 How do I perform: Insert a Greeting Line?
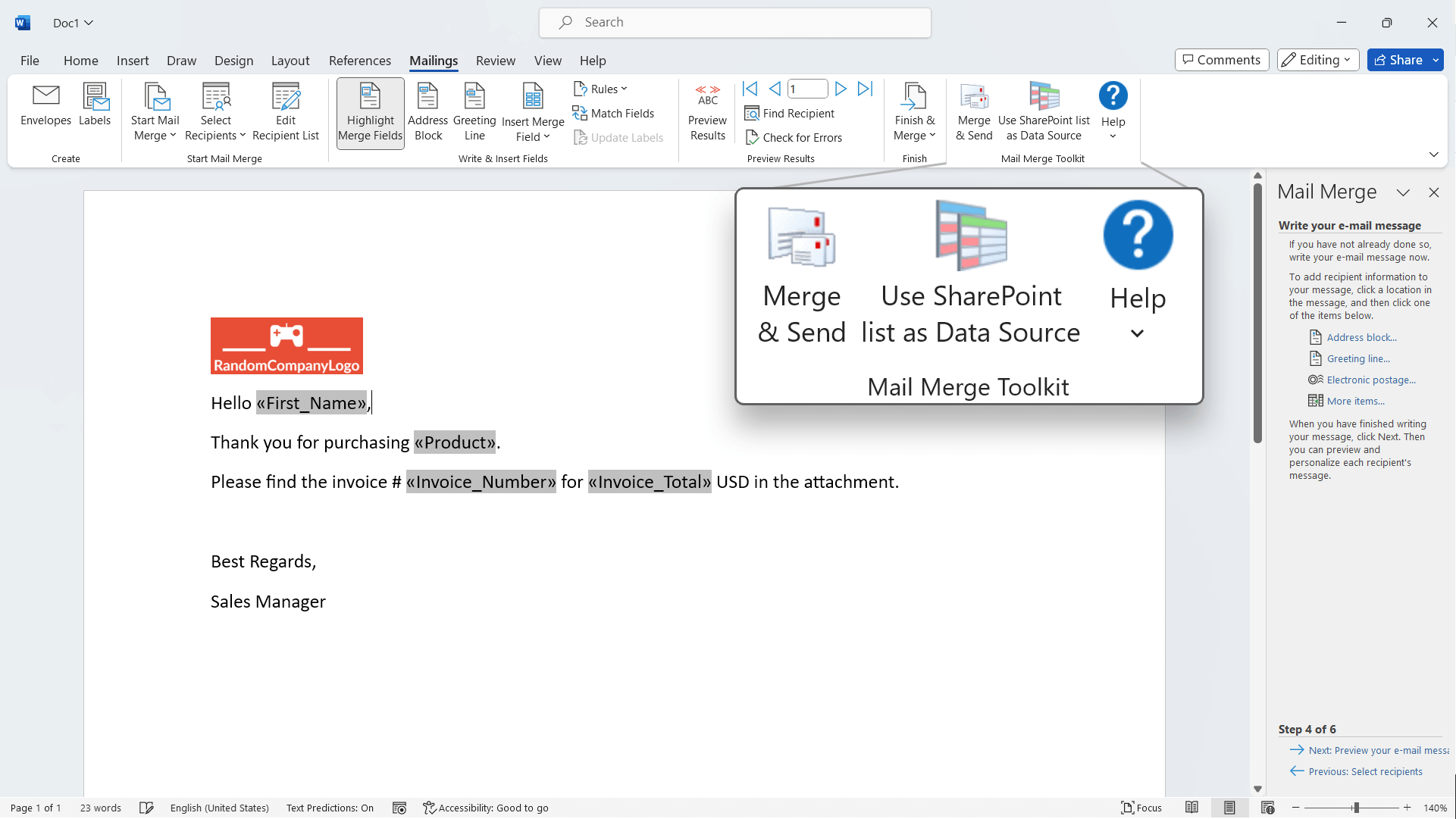(x=474, y=112)
